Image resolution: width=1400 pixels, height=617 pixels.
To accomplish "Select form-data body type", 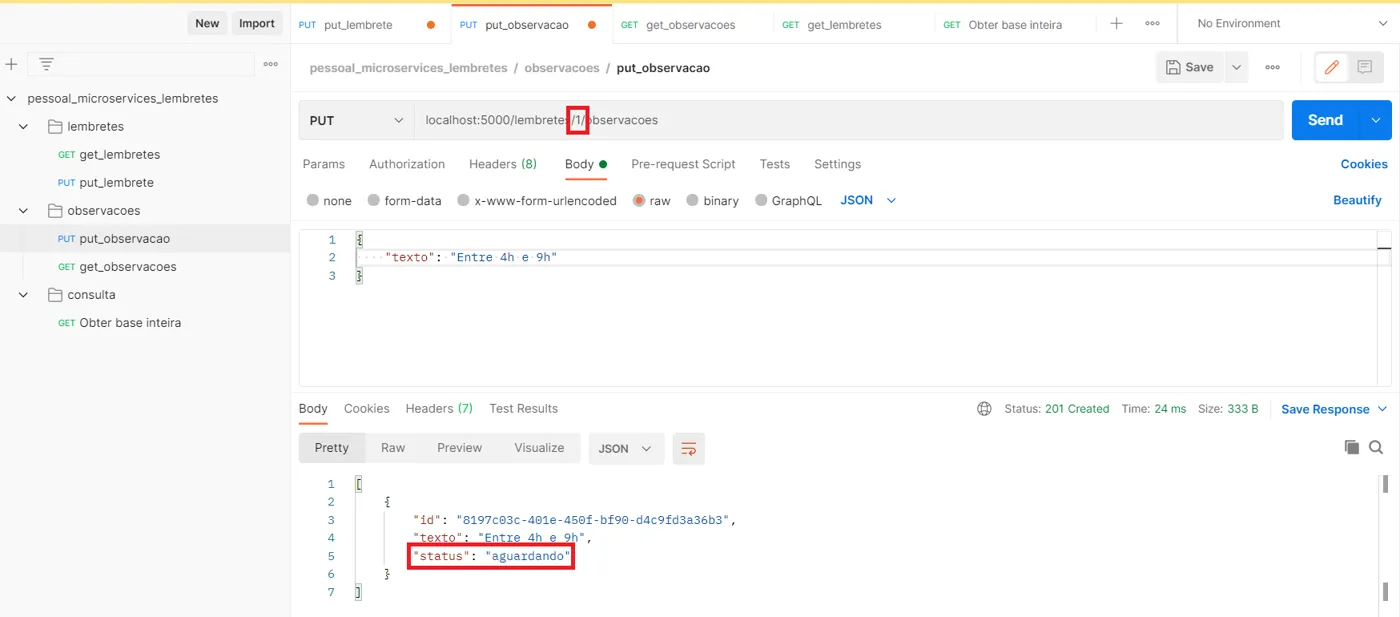I will [374, 200].
